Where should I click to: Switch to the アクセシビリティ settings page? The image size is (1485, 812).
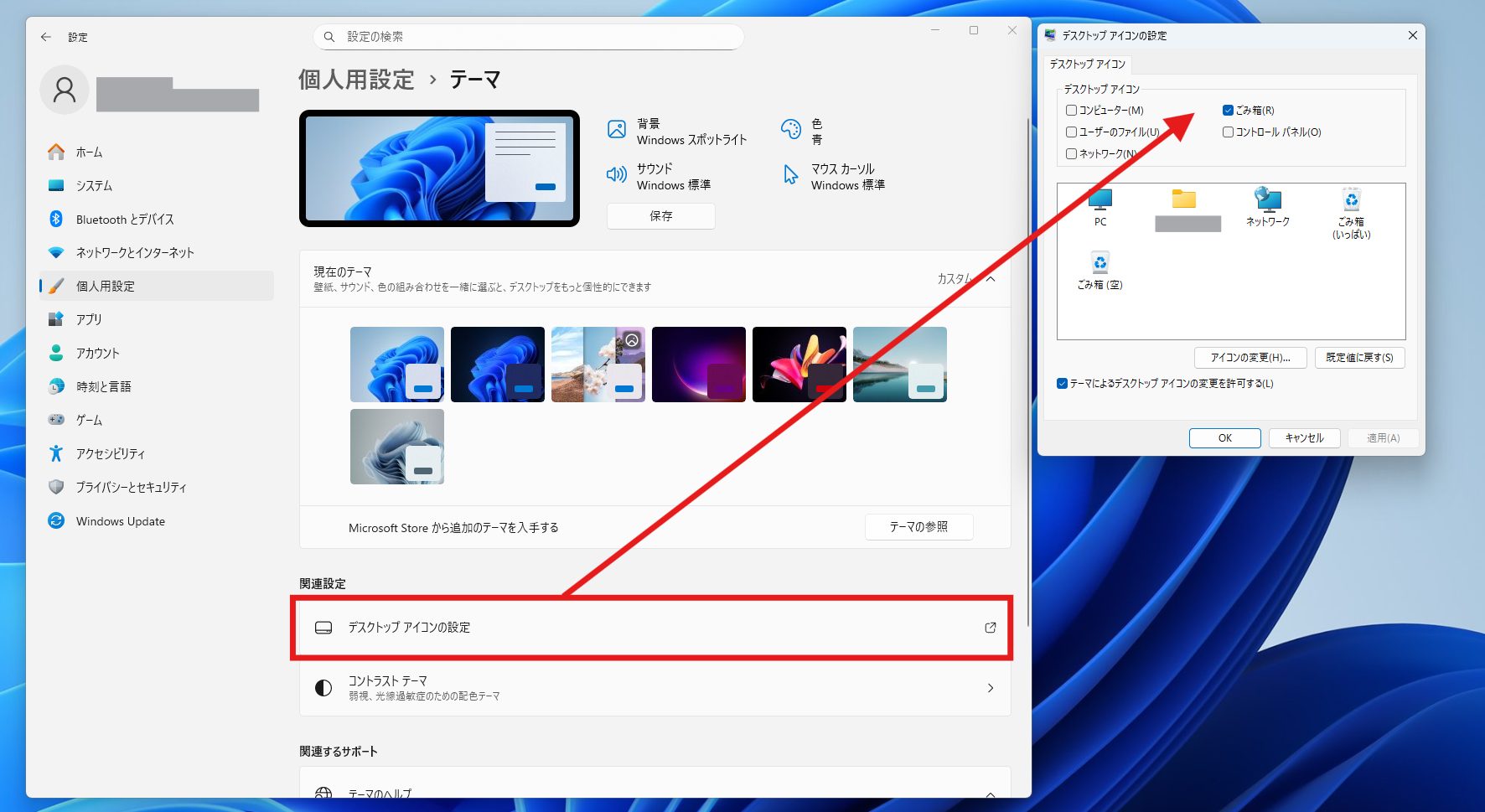(x=110, y=454)
